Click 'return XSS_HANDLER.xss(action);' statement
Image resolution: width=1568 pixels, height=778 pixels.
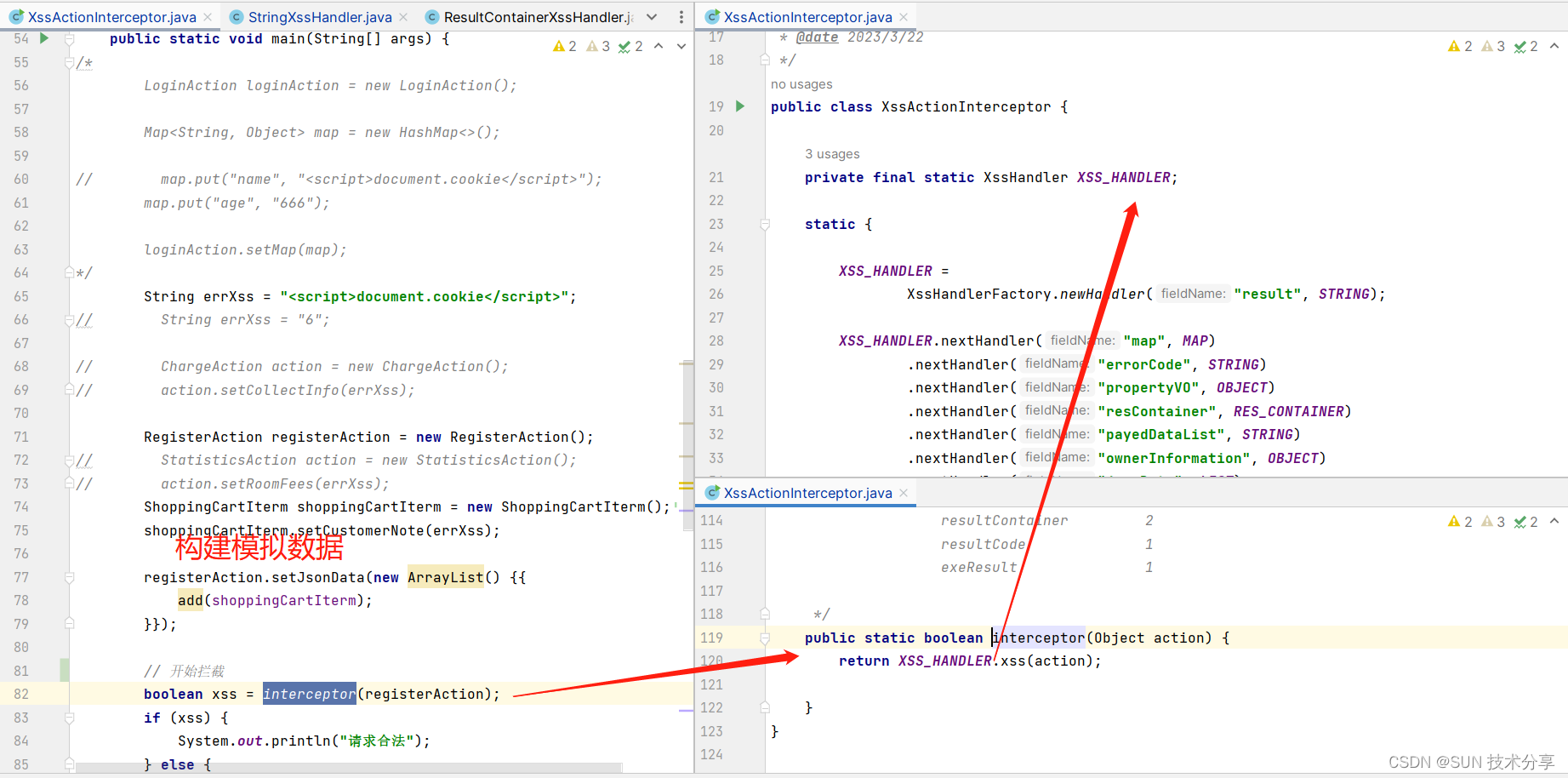coord(970,661)
